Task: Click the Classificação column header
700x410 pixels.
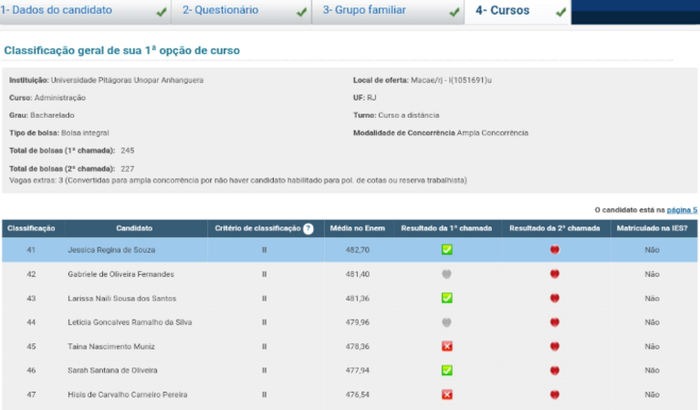Action: (x=31, y=229)
